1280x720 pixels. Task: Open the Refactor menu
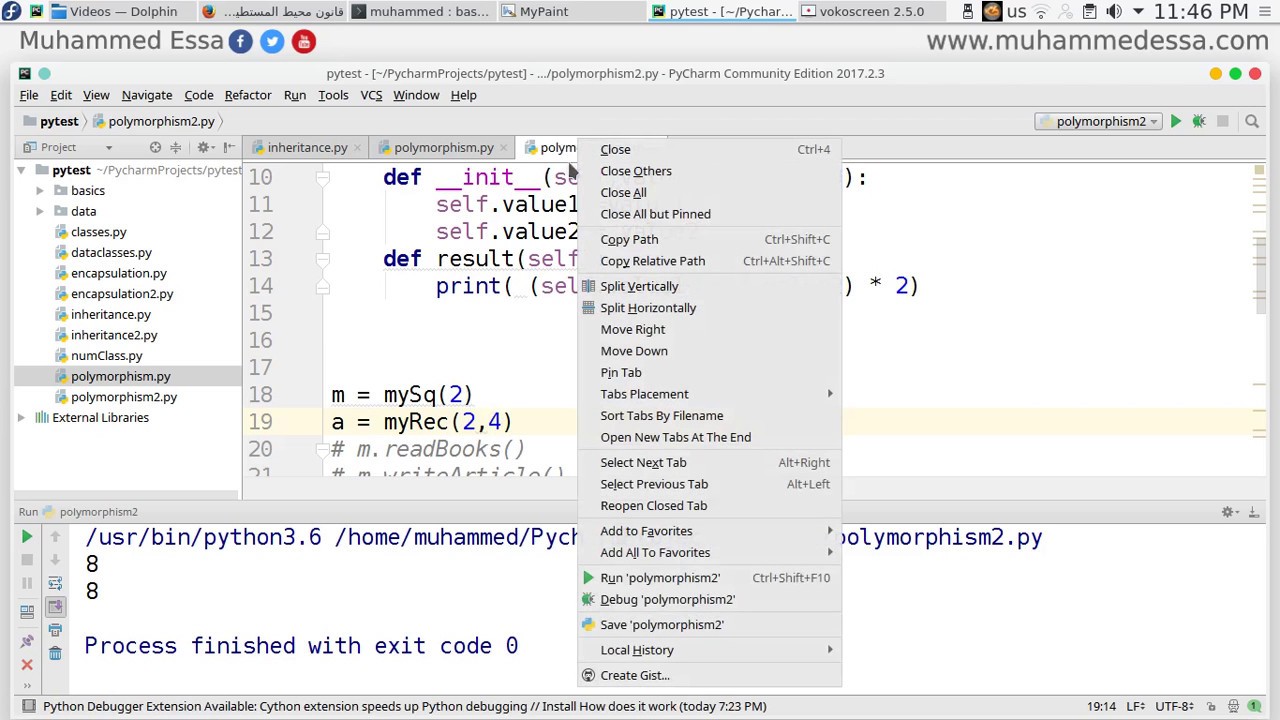point(248,95)
